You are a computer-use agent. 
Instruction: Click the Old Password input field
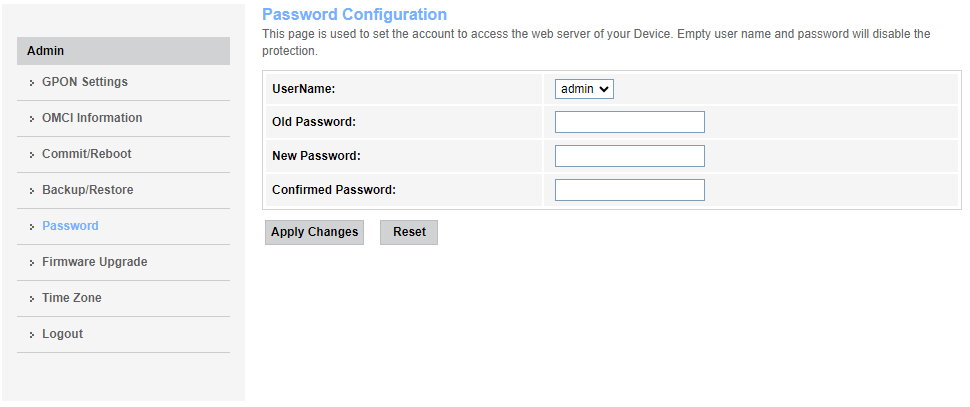(629, 122)
